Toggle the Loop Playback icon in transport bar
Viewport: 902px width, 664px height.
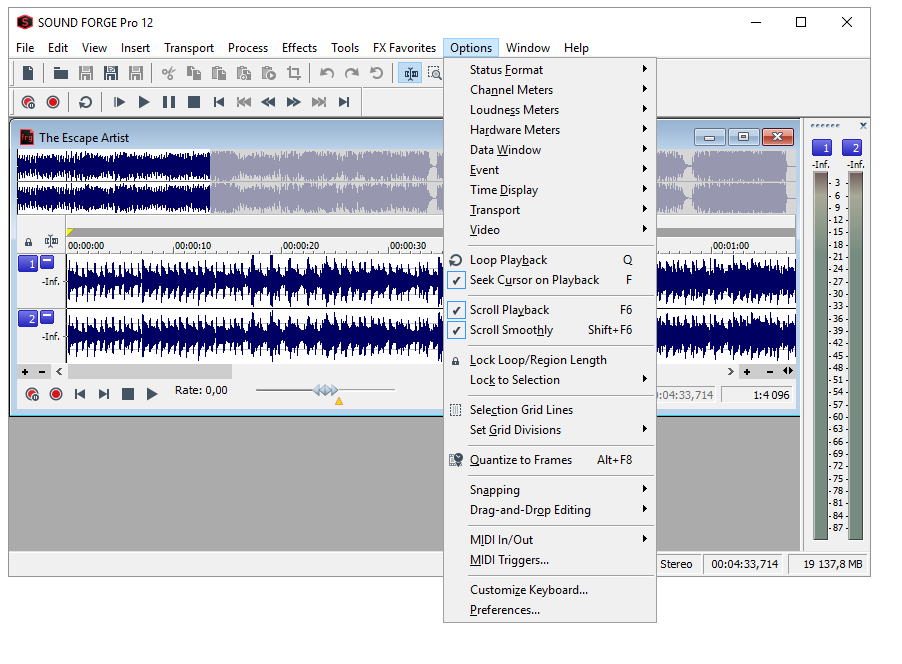click(x=85, y=102)
